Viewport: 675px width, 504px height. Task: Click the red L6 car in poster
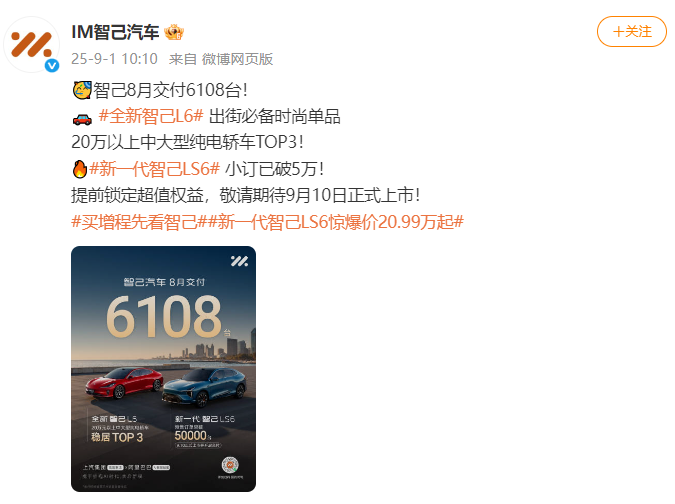click(124, 383)
